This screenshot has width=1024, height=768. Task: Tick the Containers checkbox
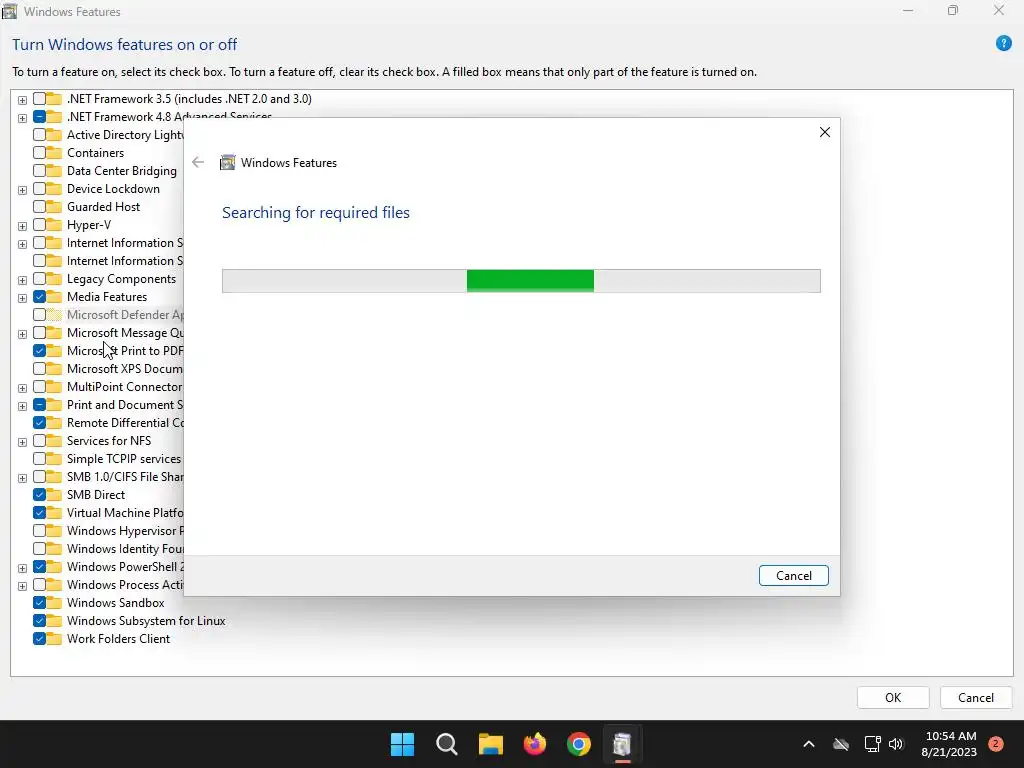click(39, 153)
